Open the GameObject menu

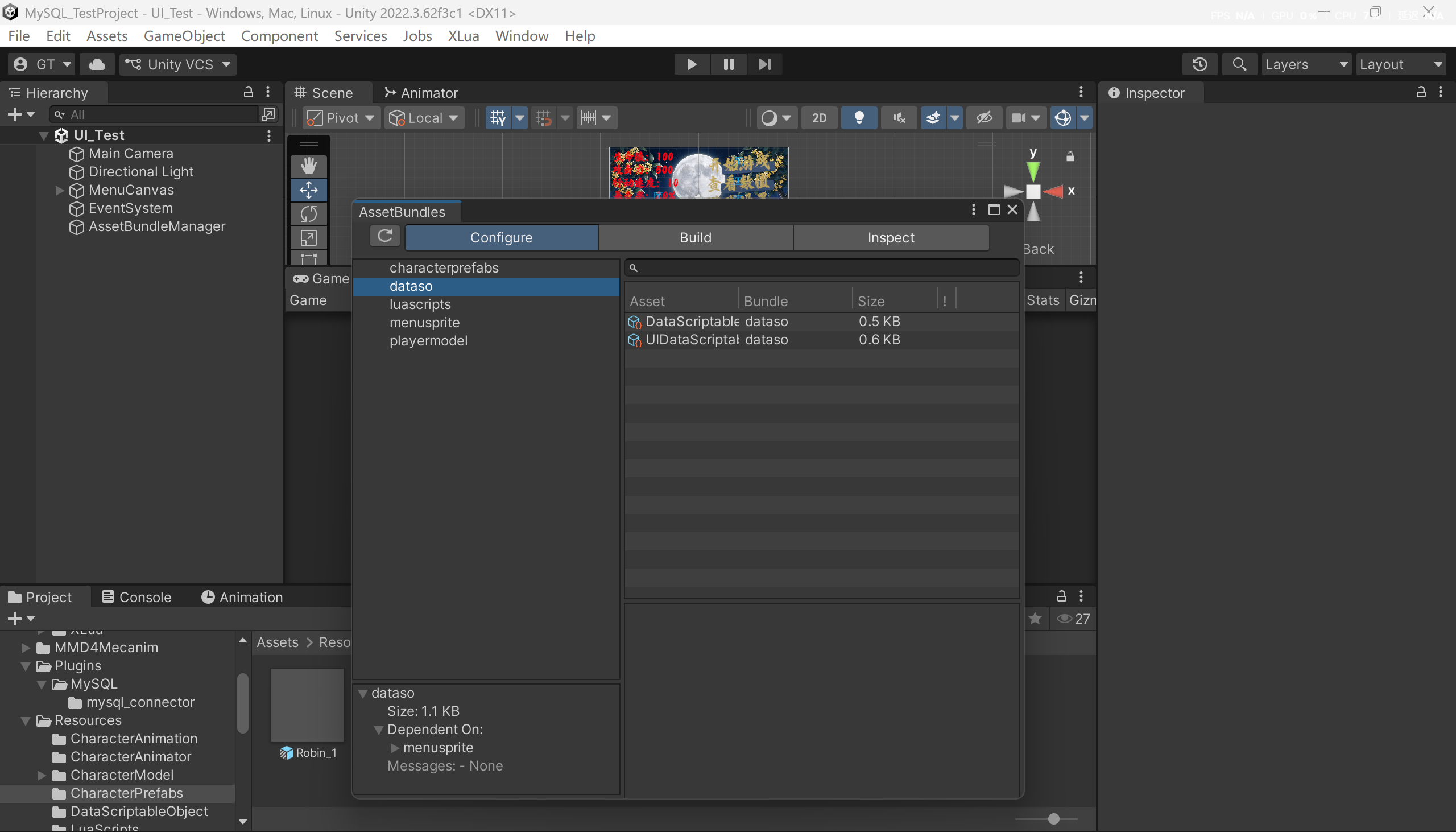click(x=184, y=36)
